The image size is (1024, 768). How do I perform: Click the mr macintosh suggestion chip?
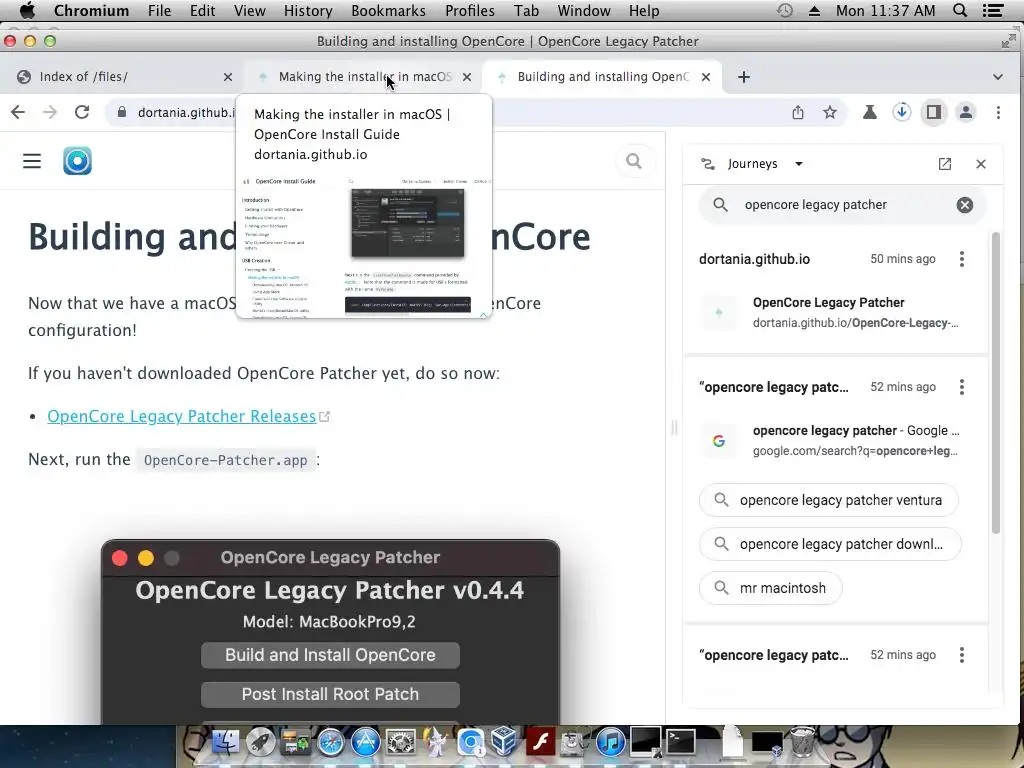click(x=771, y=588)
